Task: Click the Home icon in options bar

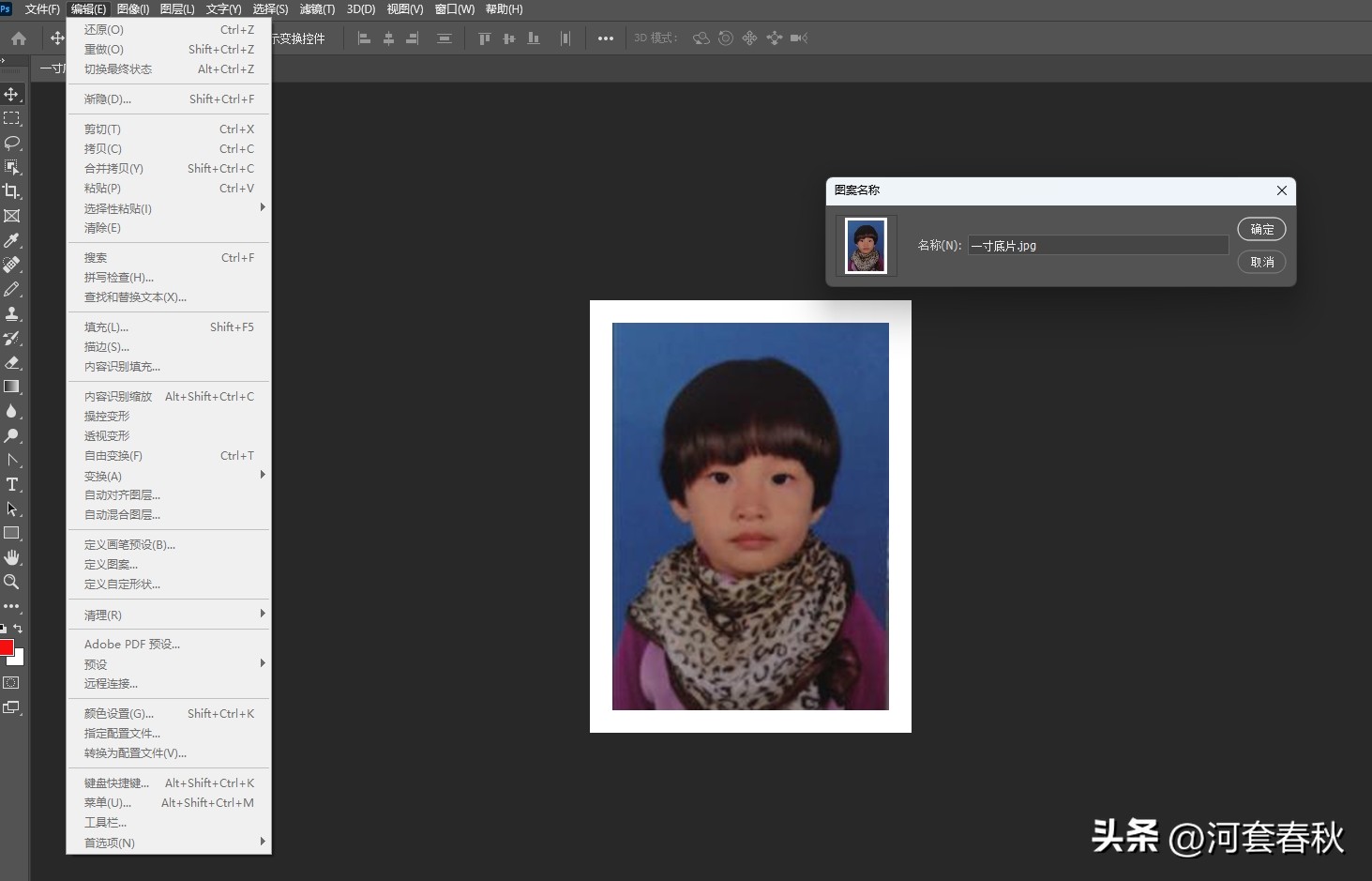Action: coord(19,38)
